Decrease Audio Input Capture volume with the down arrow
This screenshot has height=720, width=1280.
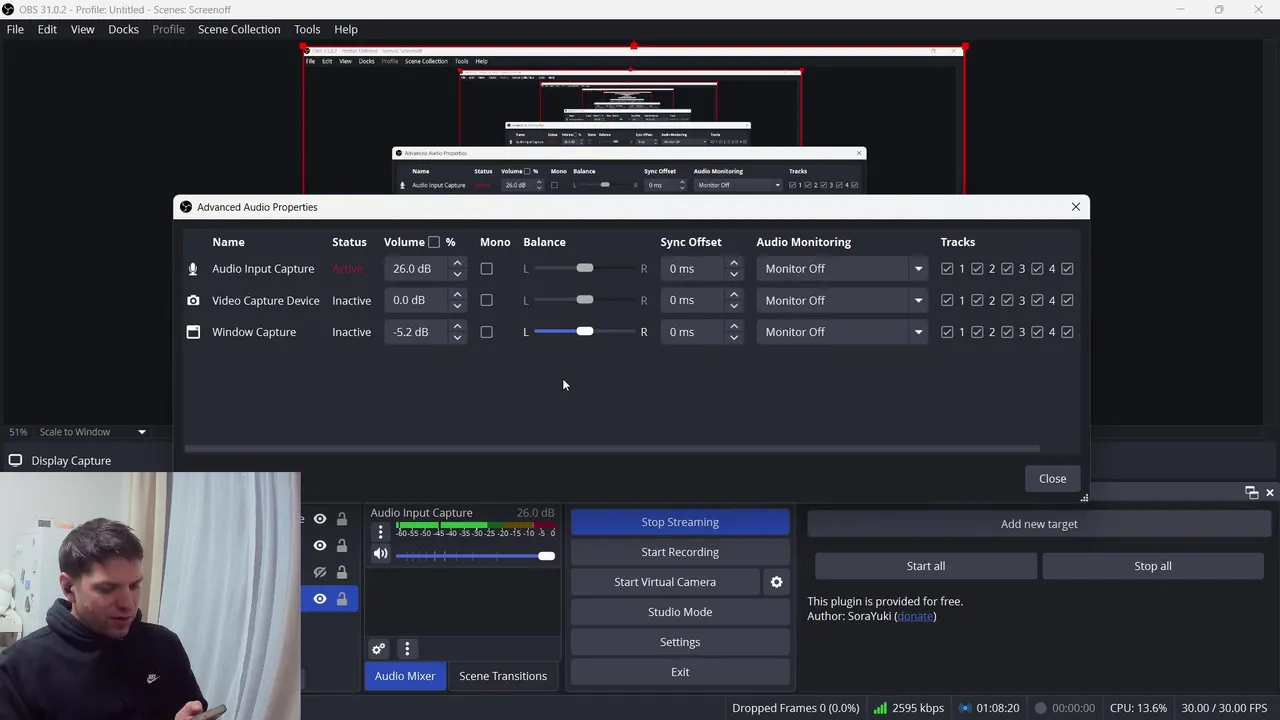457,274
